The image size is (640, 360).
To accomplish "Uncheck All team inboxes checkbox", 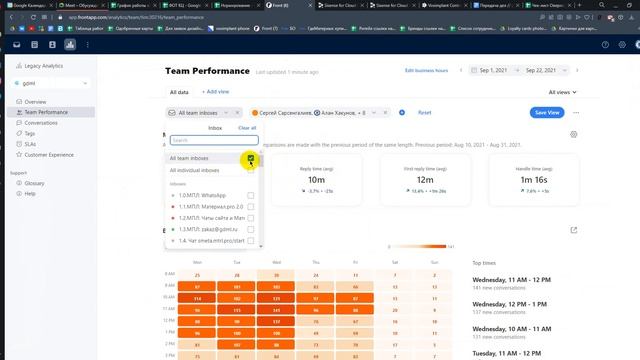I will click(251, 158).
